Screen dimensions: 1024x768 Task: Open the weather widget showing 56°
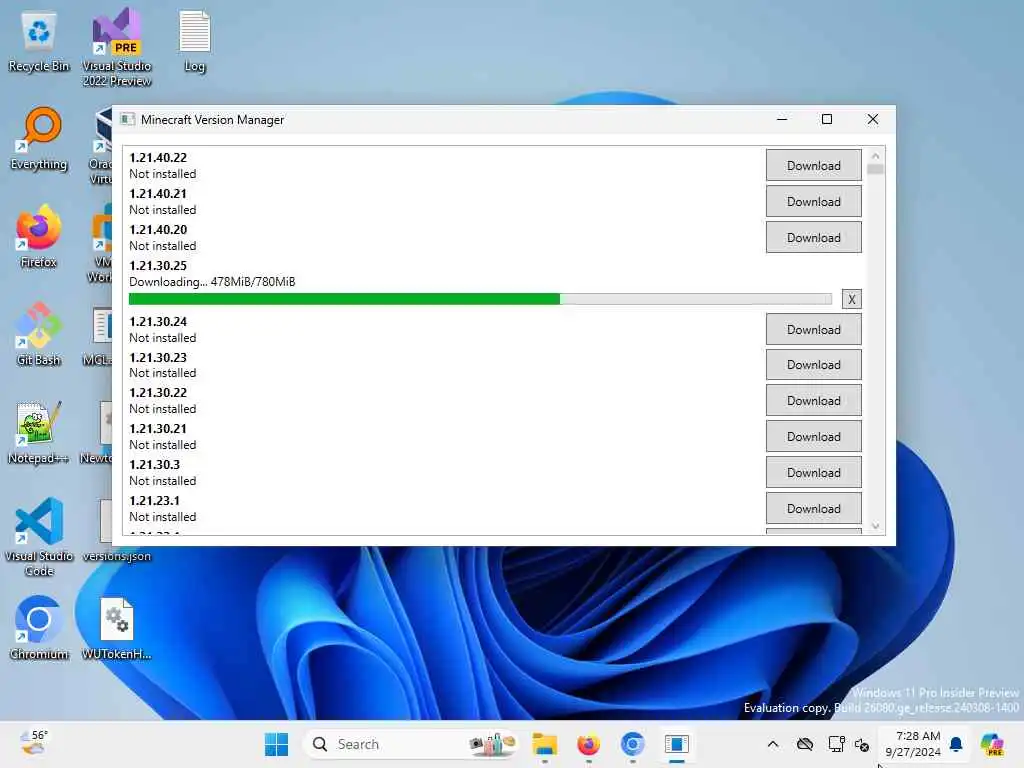34,743
